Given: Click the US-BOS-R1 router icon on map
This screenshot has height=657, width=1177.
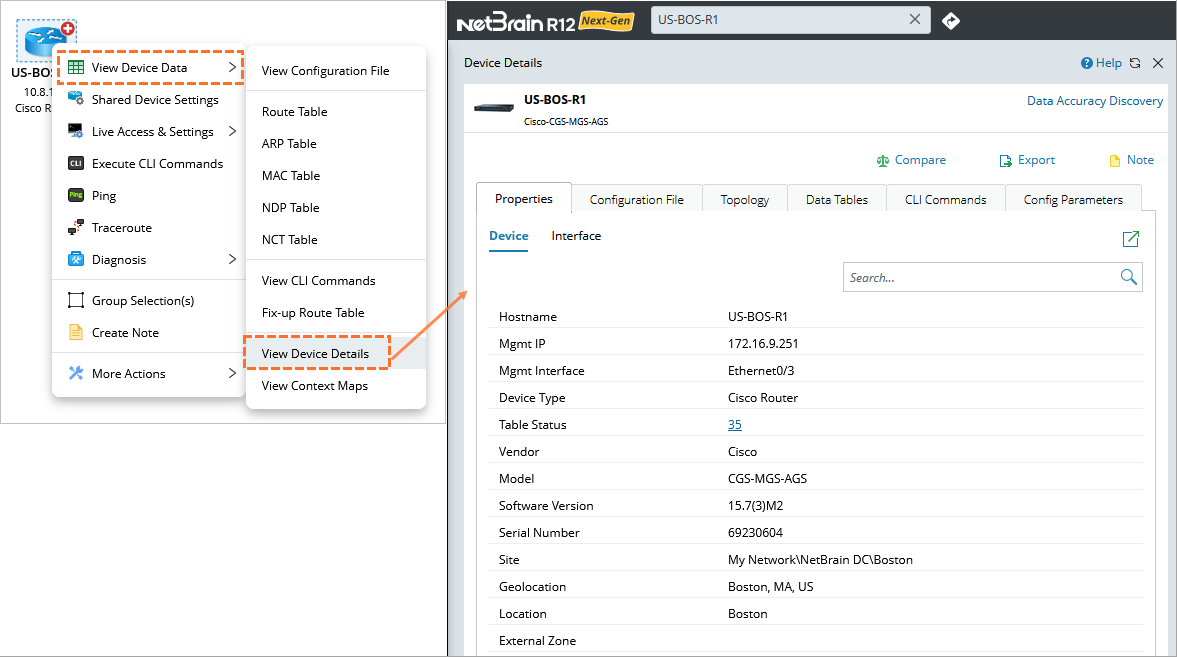Looking at the screenshot, I should (44, 42).
